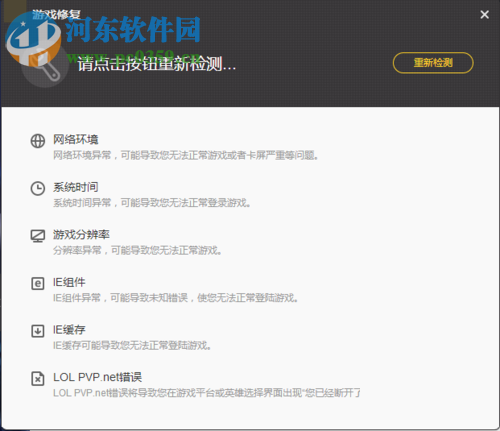The image size is (500, 431).
Task: Click the clock icon for 系统时间
Action: click(x=38, y=188)
